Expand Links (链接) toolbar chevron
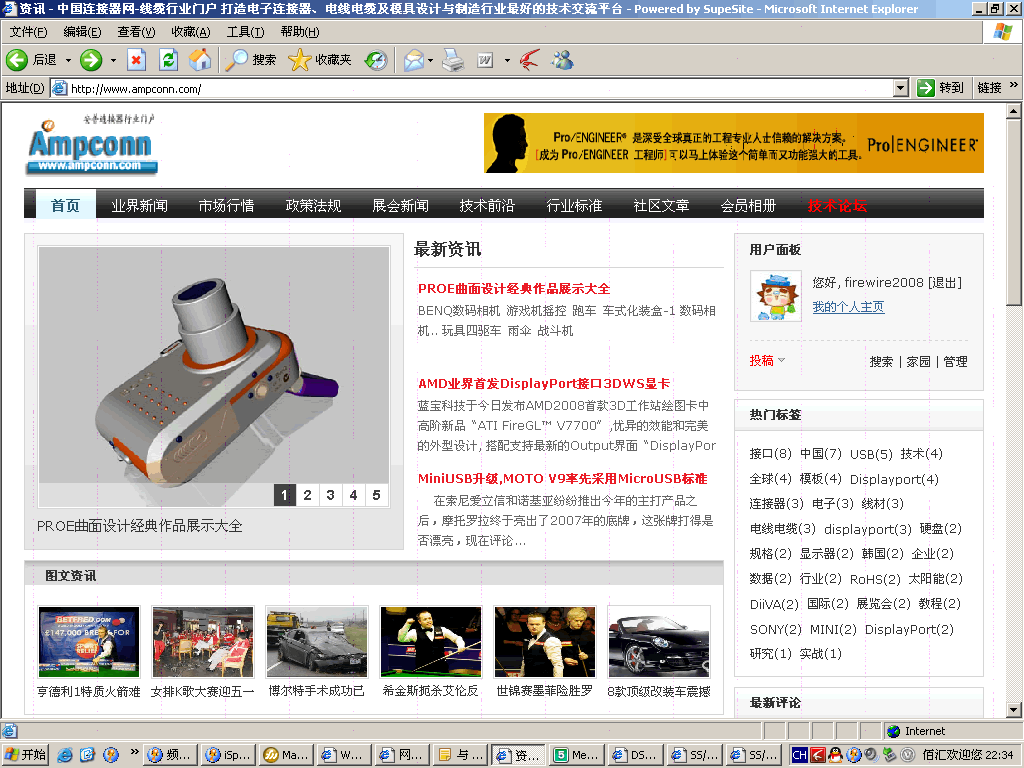 (1014, 85)
